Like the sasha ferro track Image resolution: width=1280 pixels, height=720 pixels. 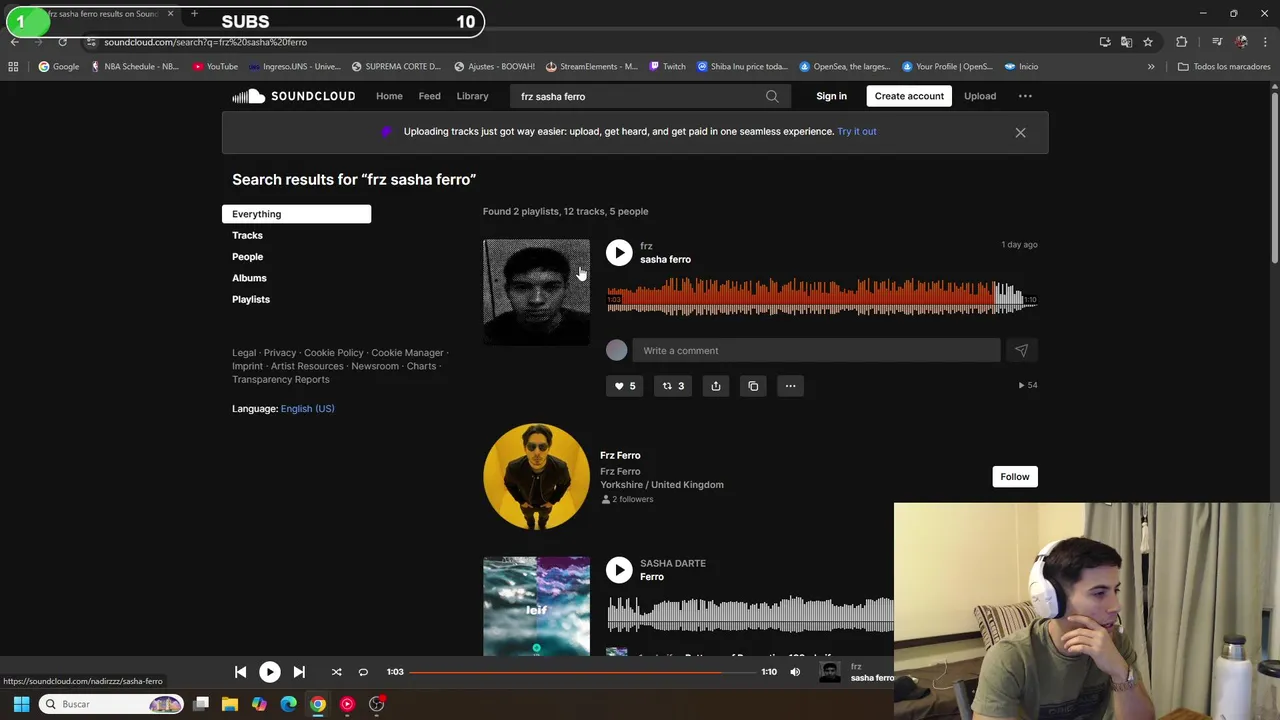point(625,386)
